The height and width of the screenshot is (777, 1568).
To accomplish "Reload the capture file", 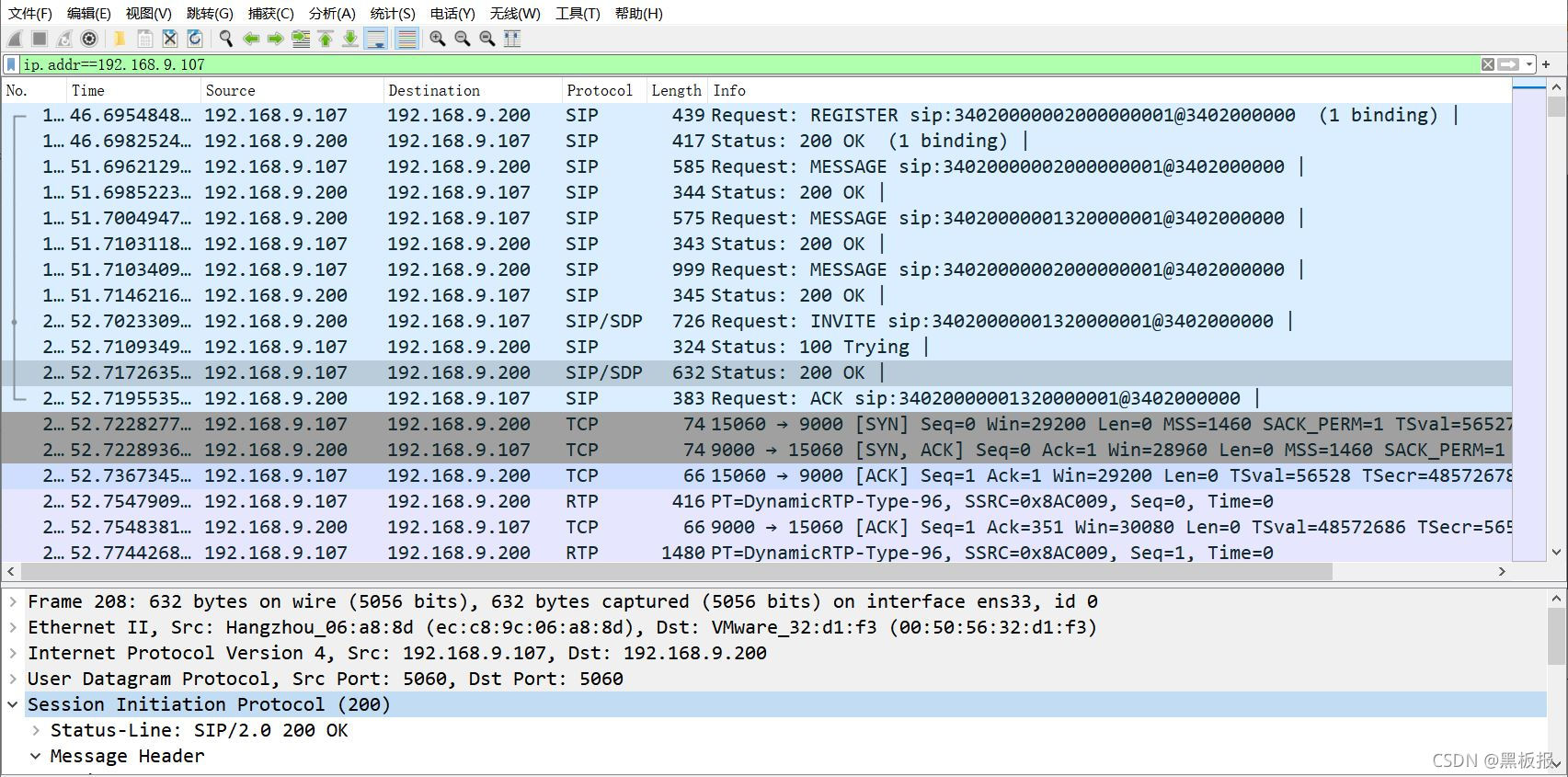I will click(194, 39).
